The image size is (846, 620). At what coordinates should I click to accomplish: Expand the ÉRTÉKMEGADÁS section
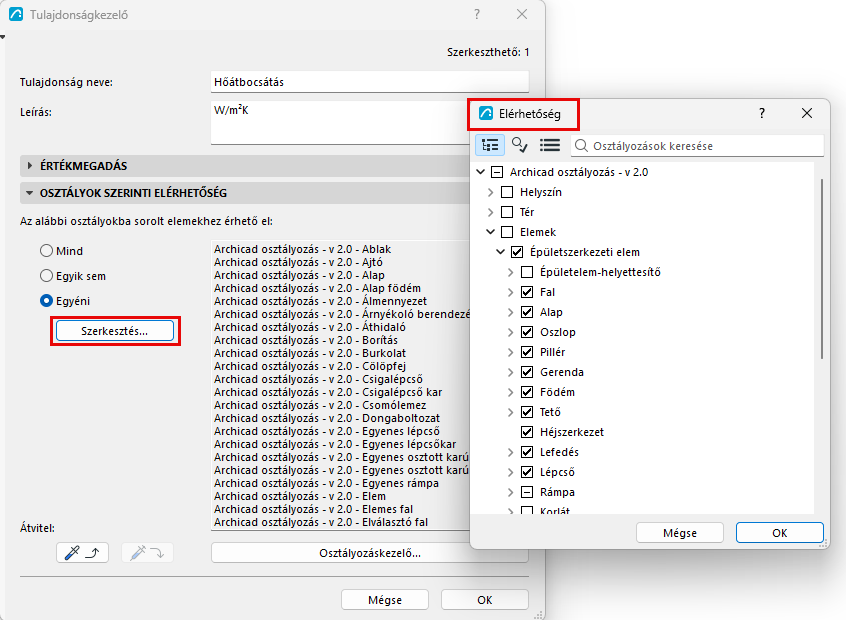point(30,166)
